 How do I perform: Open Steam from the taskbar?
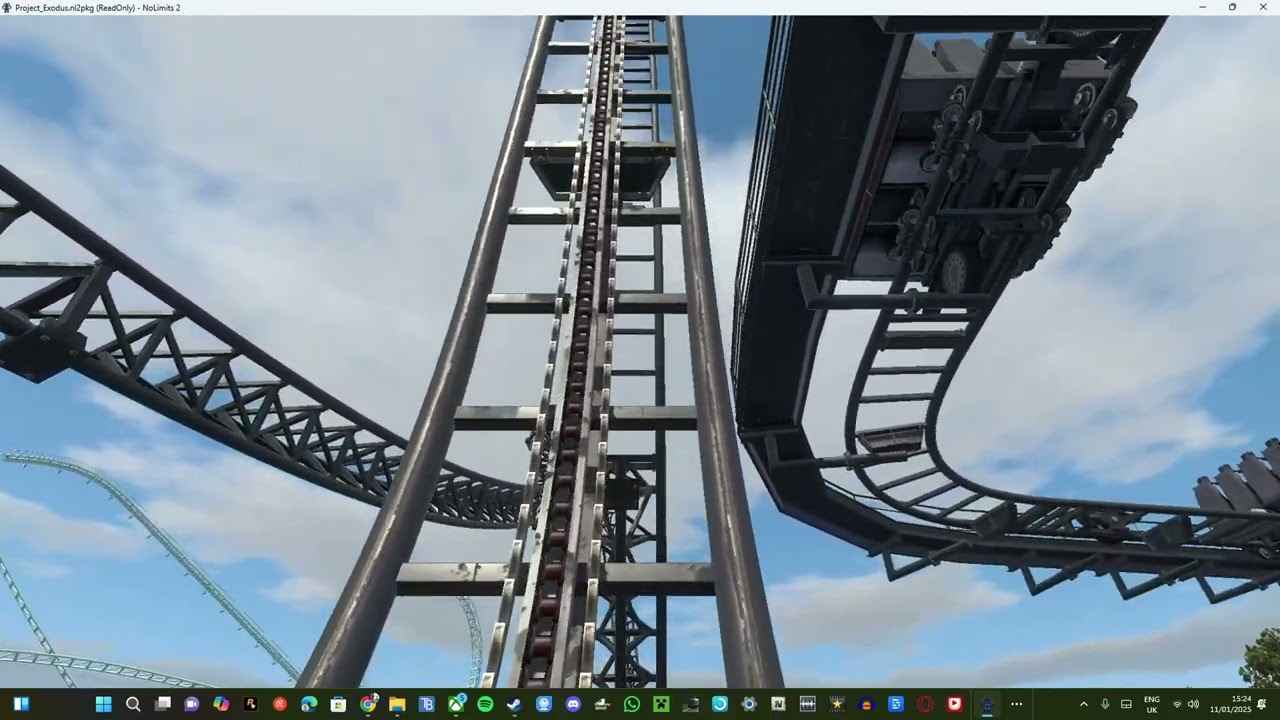coord(514,704)
